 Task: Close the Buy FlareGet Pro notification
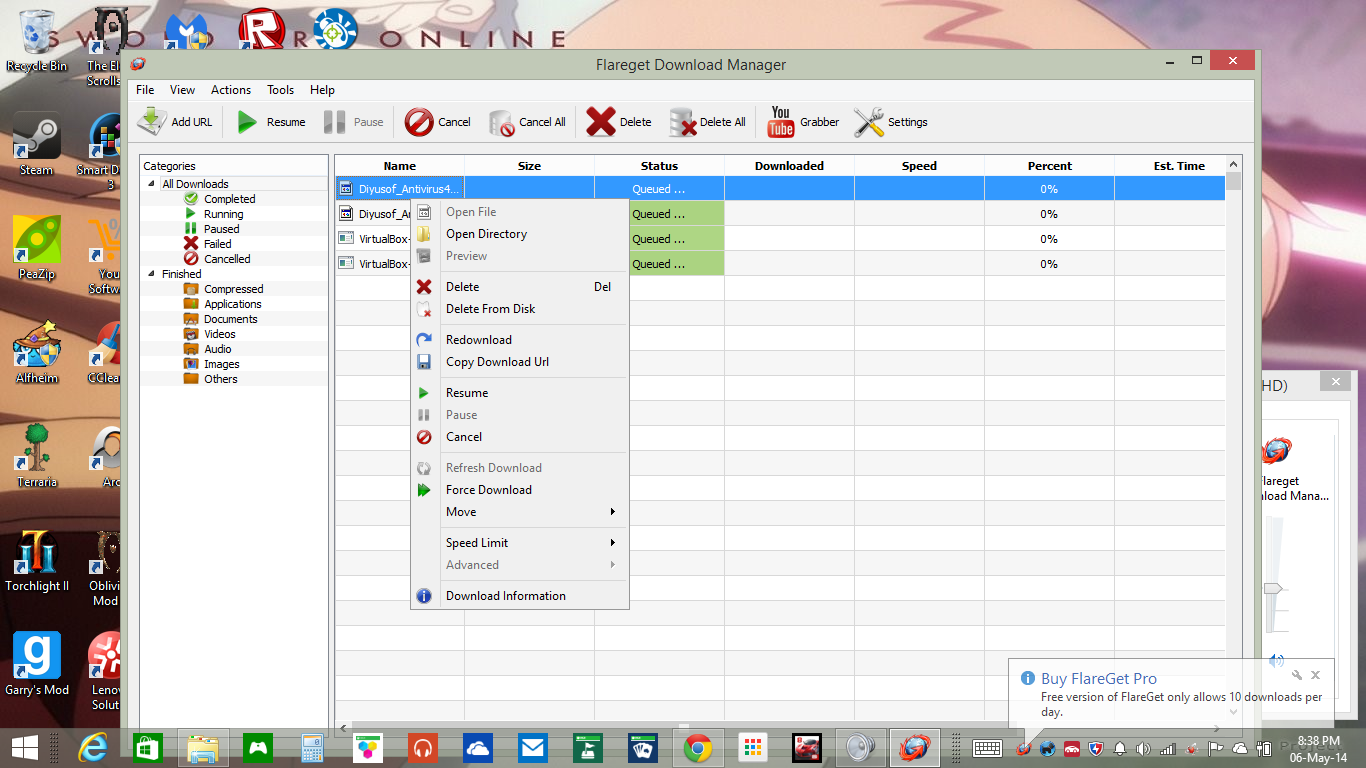tap(1316, 675)
